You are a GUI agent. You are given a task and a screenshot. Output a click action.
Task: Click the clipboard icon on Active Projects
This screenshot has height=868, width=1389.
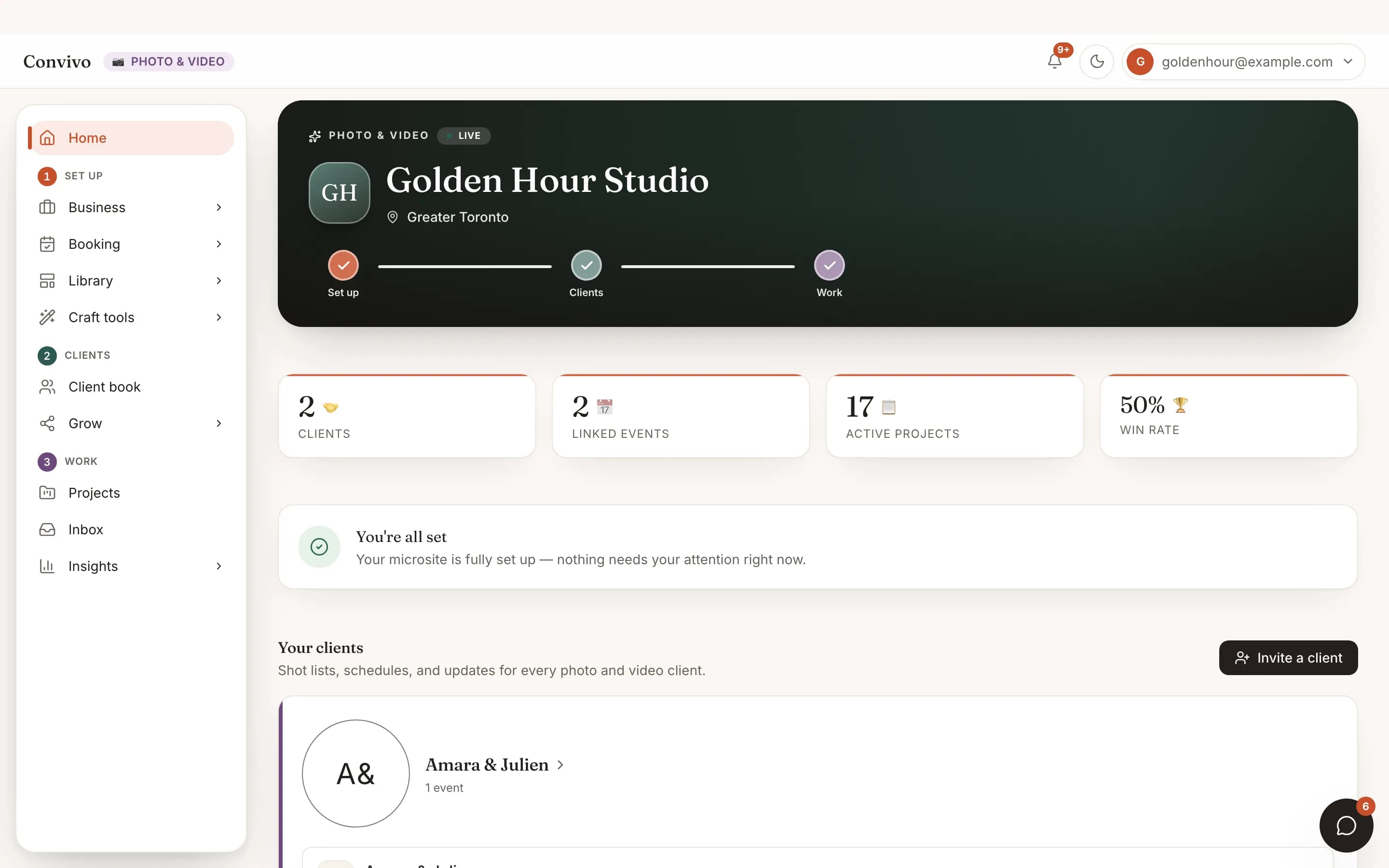pyautogui.click(x=888, y=407)
